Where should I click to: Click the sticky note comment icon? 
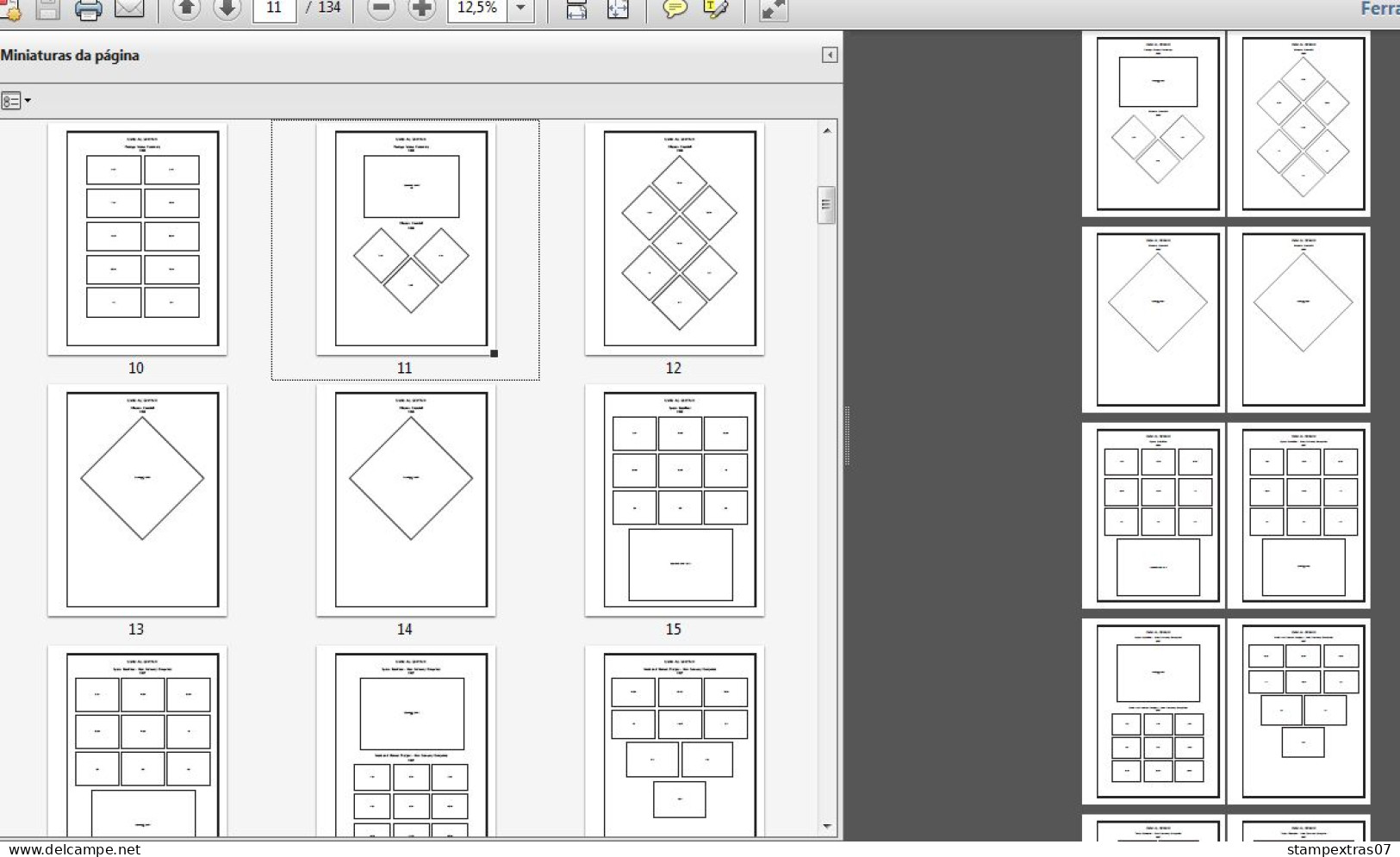(675, 9)
